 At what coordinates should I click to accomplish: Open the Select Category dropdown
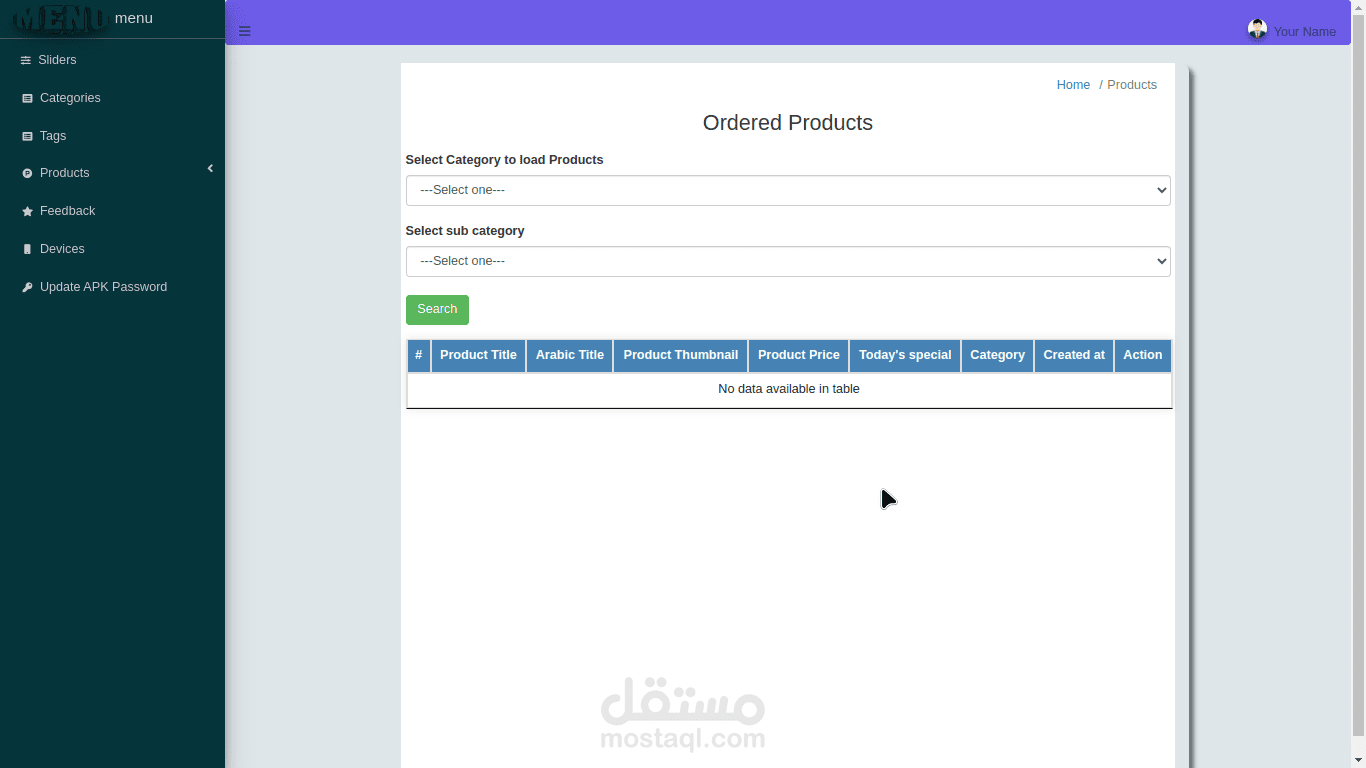pos(787,190)
